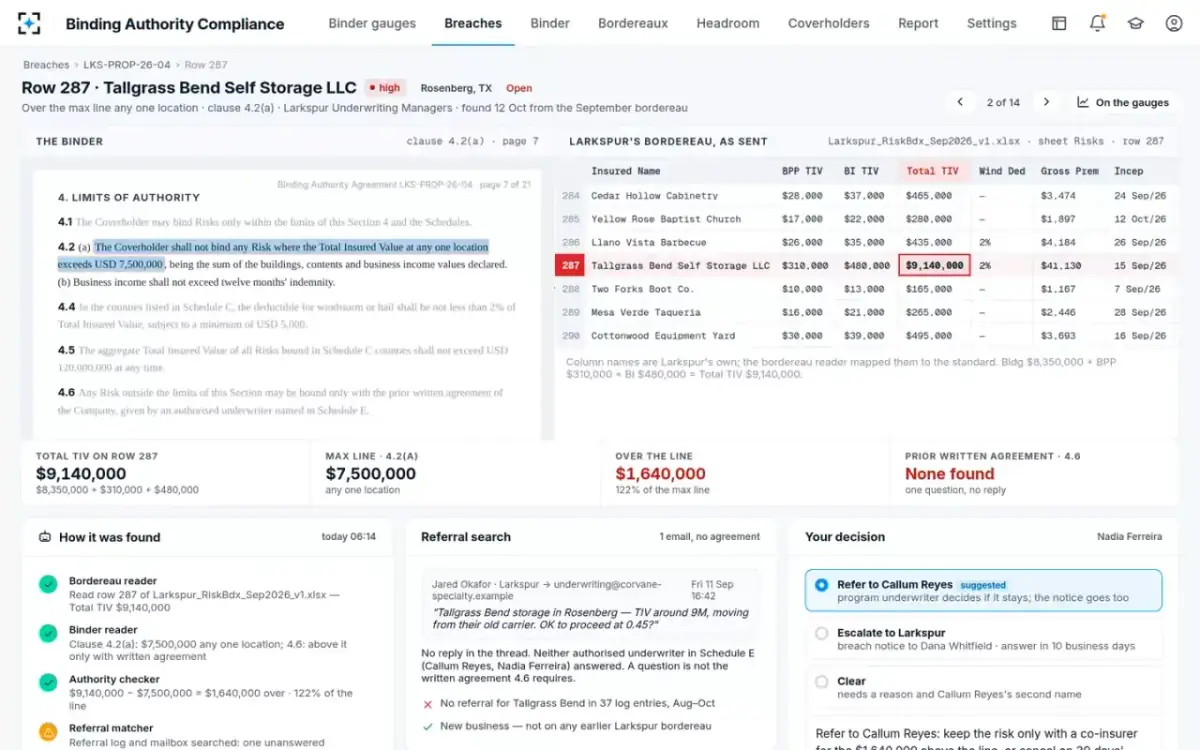The width and height of the screenshot is (1200, 750).
Task: Open the notifications bell
Action: [x=1097, y=23]
